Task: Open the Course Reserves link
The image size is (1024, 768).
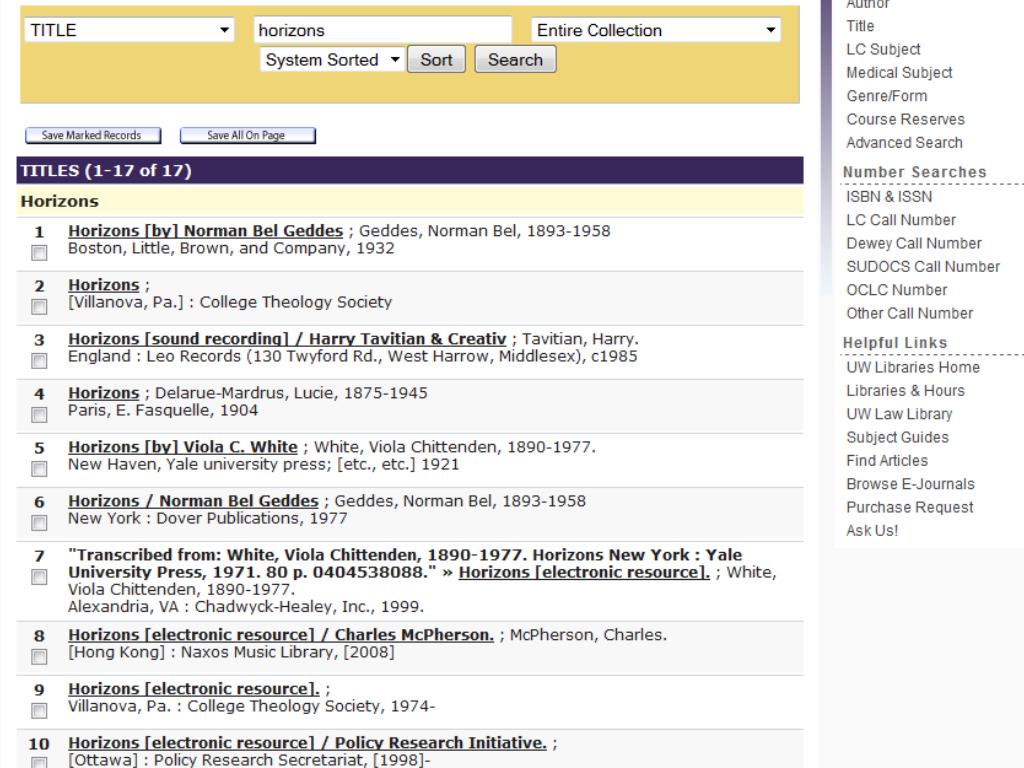Action: tap(905, 120)
